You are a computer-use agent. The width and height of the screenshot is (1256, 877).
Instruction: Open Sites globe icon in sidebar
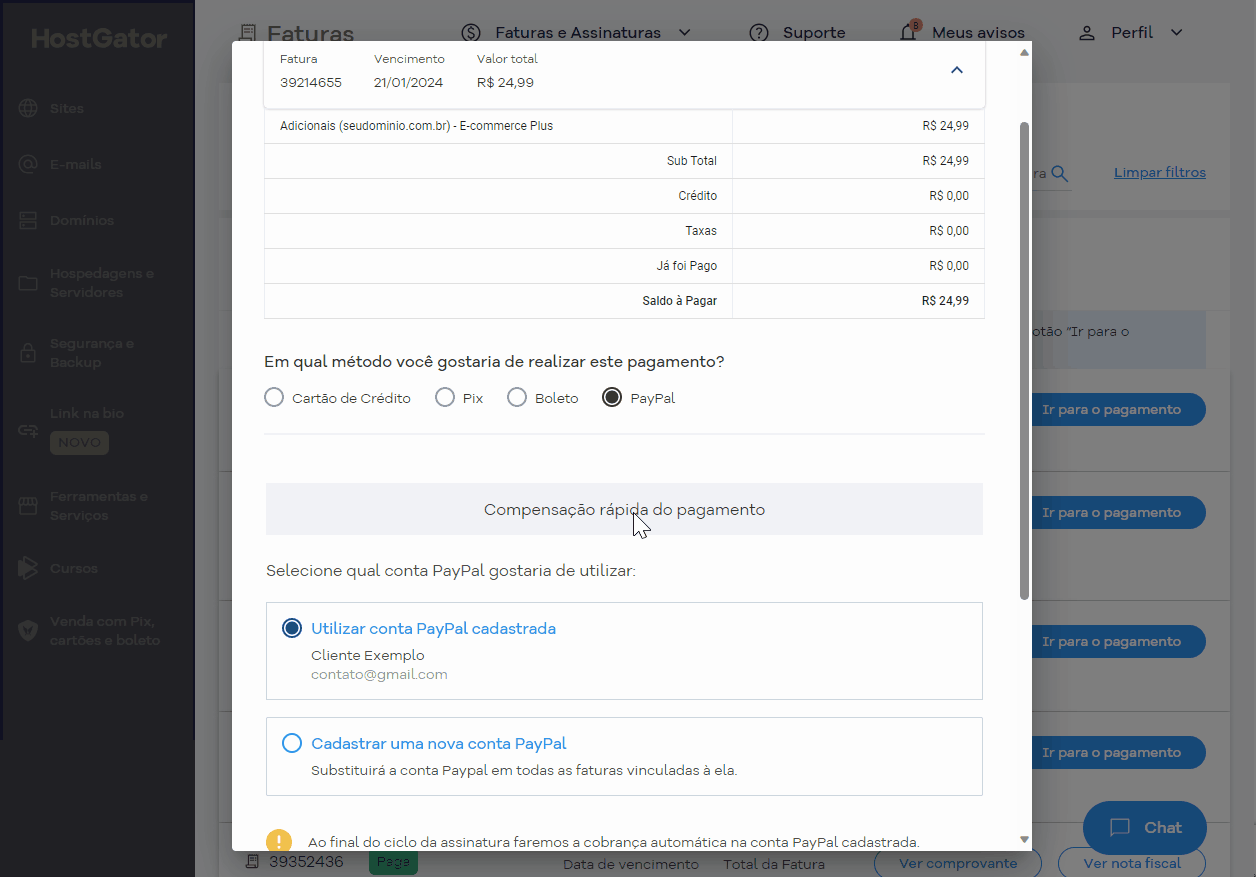pyautogui.click(x=28, y=108)
